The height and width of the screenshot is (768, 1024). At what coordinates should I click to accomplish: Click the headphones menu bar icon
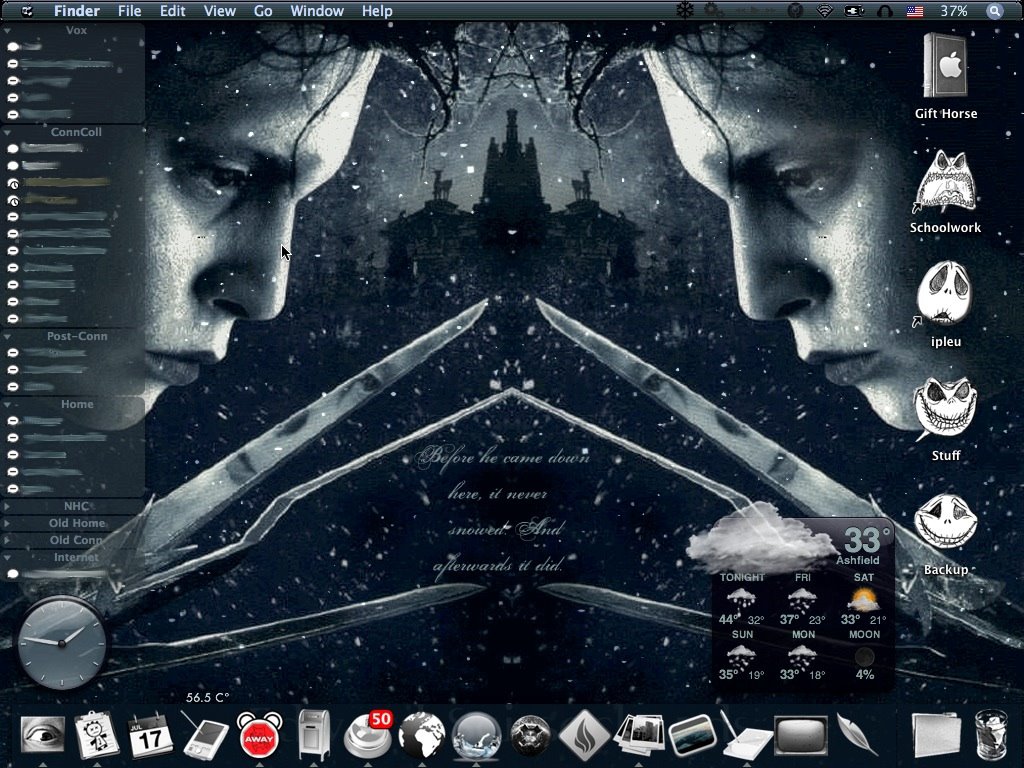885,10
